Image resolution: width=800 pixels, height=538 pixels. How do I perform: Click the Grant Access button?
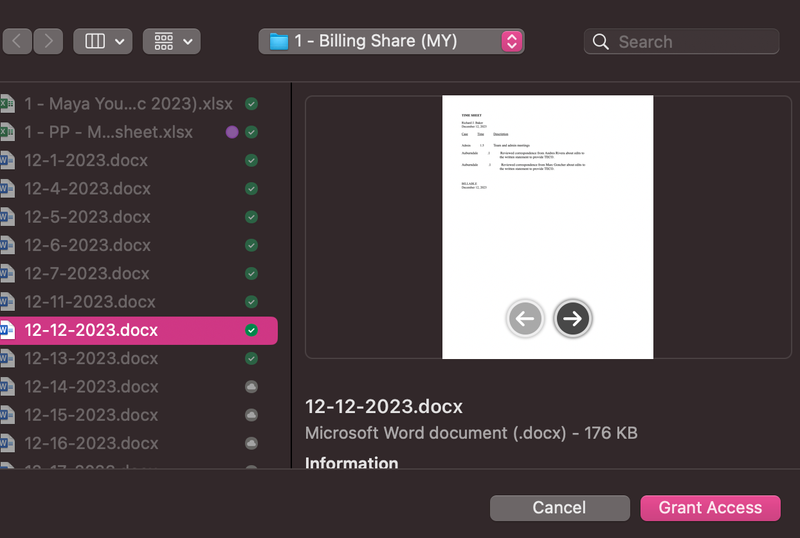710,508
